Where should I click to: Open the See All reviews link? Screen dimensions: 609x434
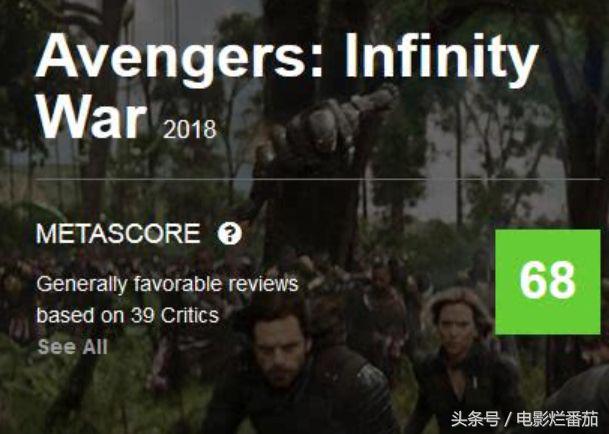point(73,347)
